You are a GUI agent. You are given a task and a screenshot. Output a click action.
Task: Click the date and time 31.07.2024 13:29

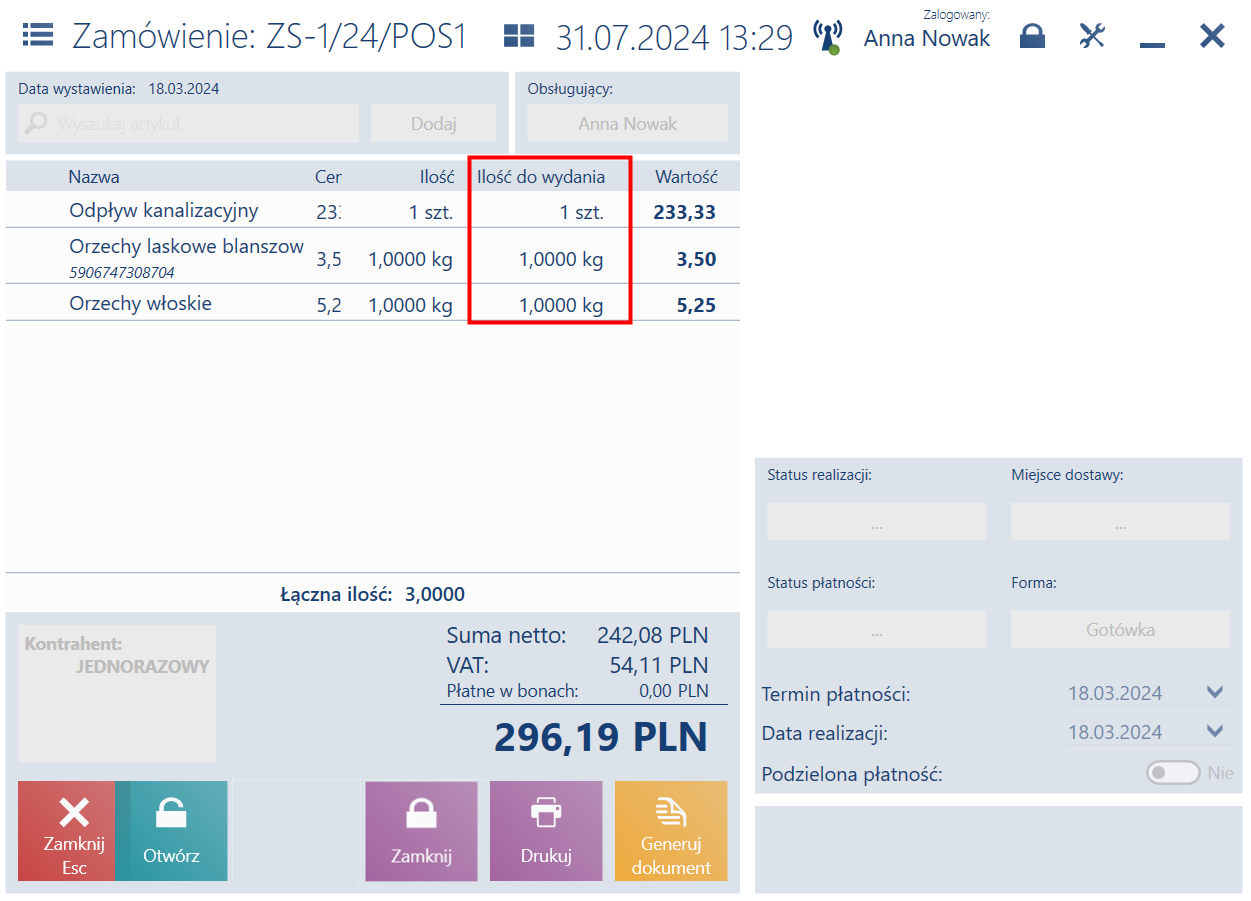[674, 37]
